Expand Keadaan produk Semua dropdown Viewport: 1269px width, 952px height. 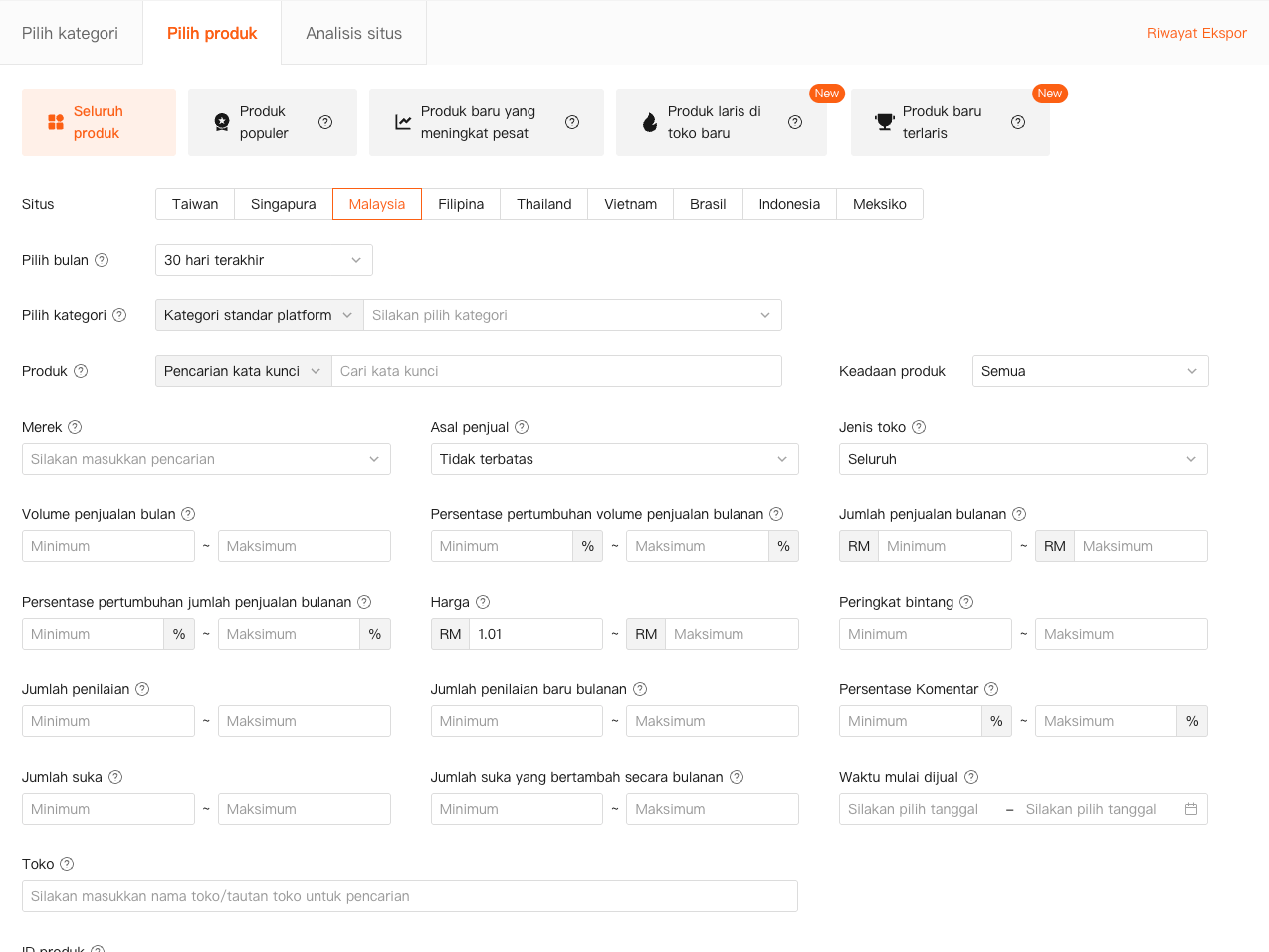1090,371
